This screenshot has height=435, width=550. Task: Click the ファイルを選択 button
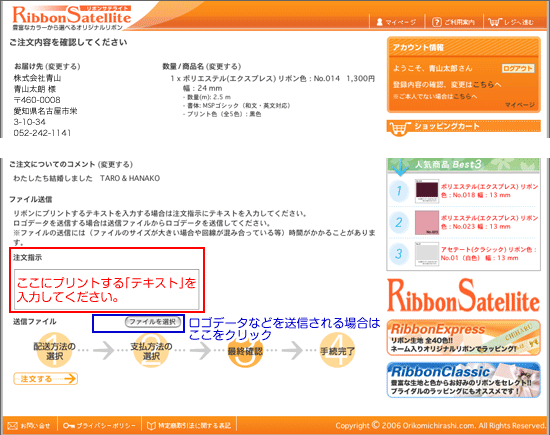(x=153, y=322)
